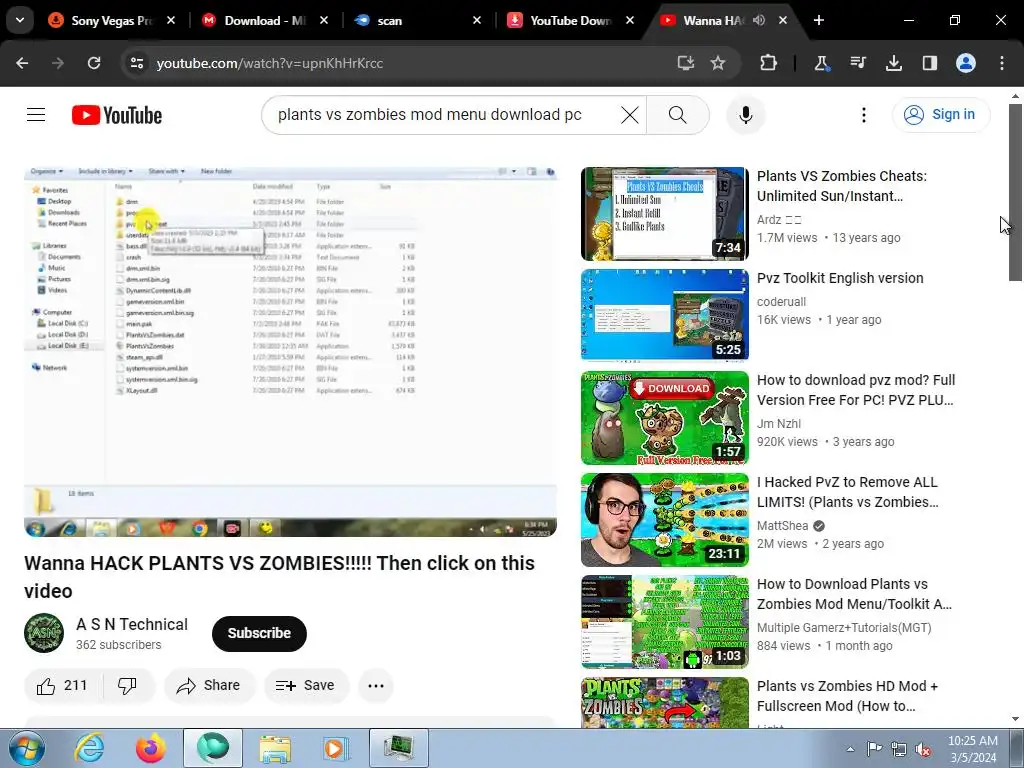The image size is (1024, 768).
Task: Bookmark this page with the star
Action: (718, 63)
